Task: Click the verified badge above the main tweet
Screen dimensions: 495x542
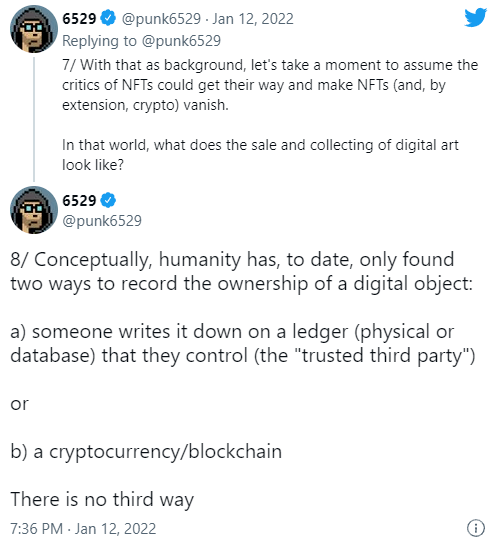Action: click(108, 200)
